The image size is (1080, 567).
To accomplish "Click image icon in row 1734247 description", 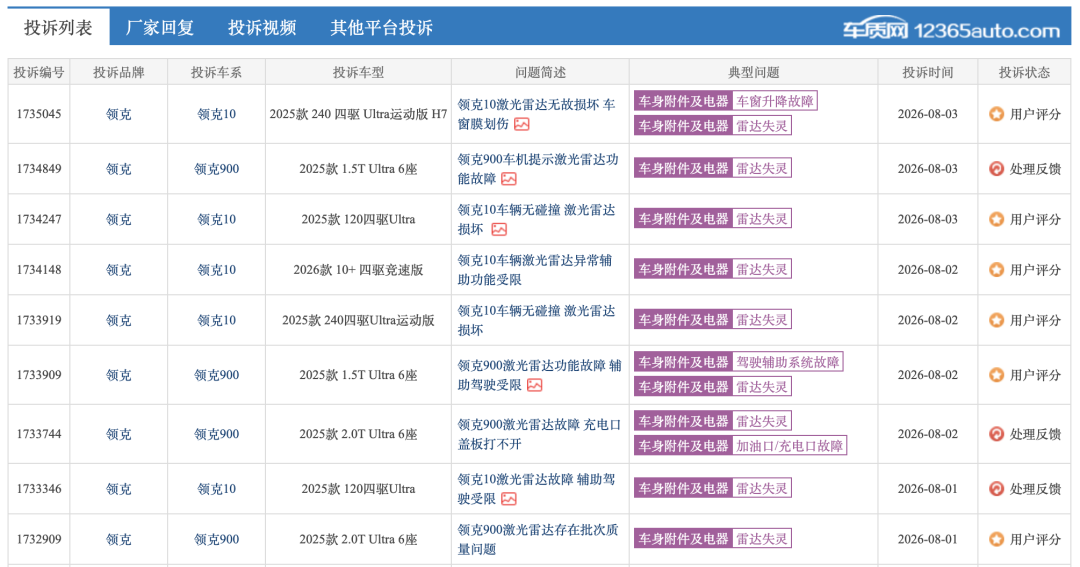I will coord(499,229).
